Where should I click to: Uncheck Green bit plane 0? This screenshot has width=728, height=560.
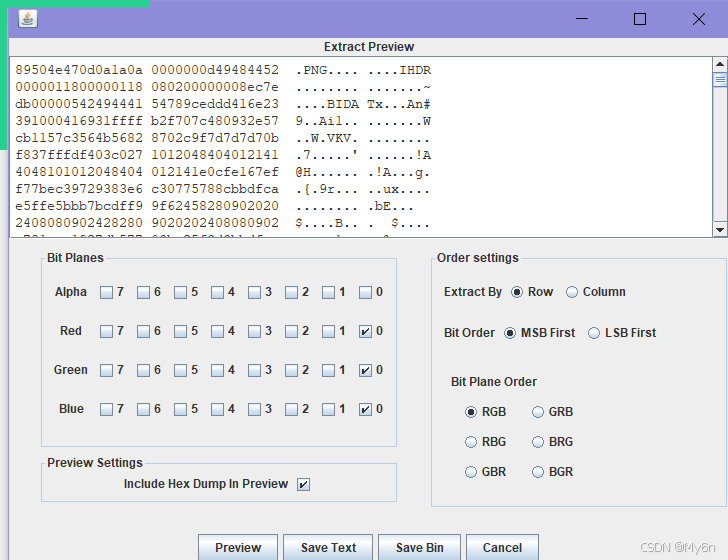(365, 370)
